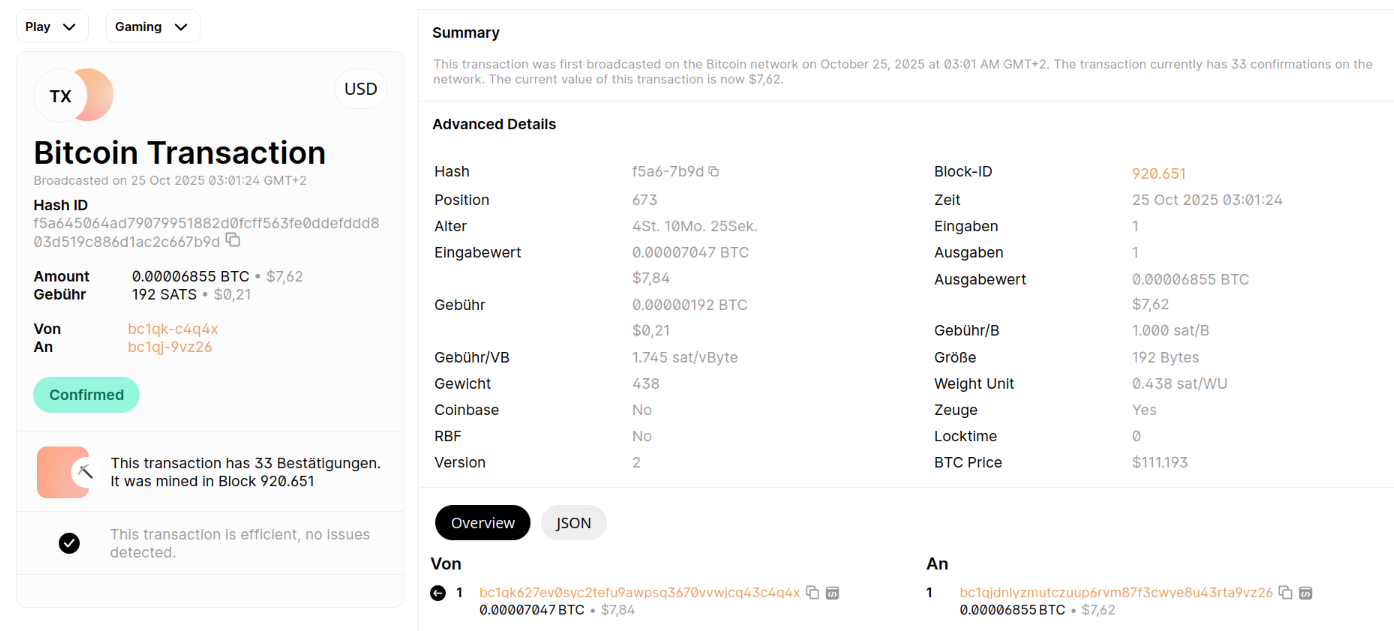Switch to the JSON tab
The image size is (1394, 631).
point(574,523)
